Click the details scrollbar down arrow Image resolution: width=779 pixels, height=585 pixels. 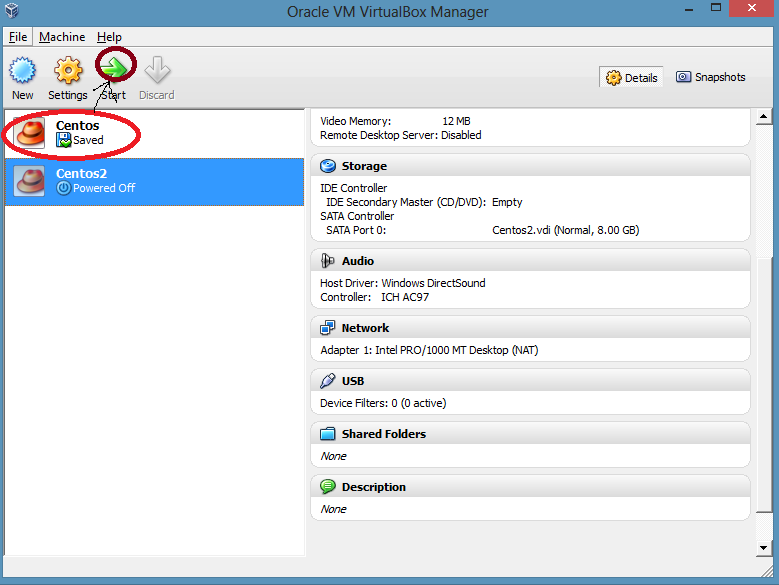click(x=764, y=548)
